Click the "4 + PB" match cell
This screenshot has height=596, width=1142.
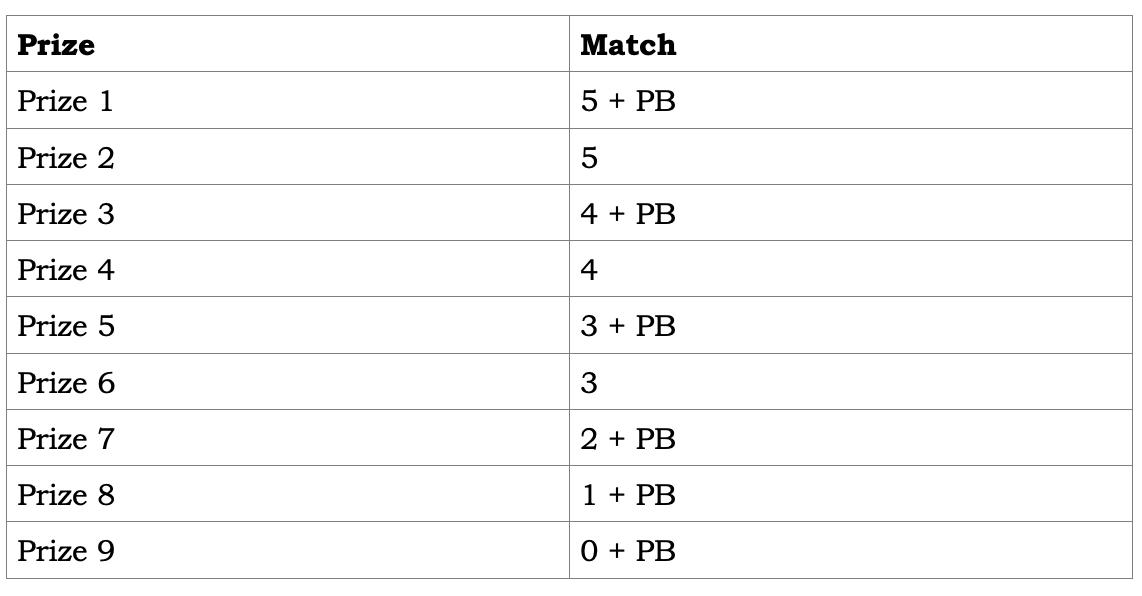click(x=627, y=214)
